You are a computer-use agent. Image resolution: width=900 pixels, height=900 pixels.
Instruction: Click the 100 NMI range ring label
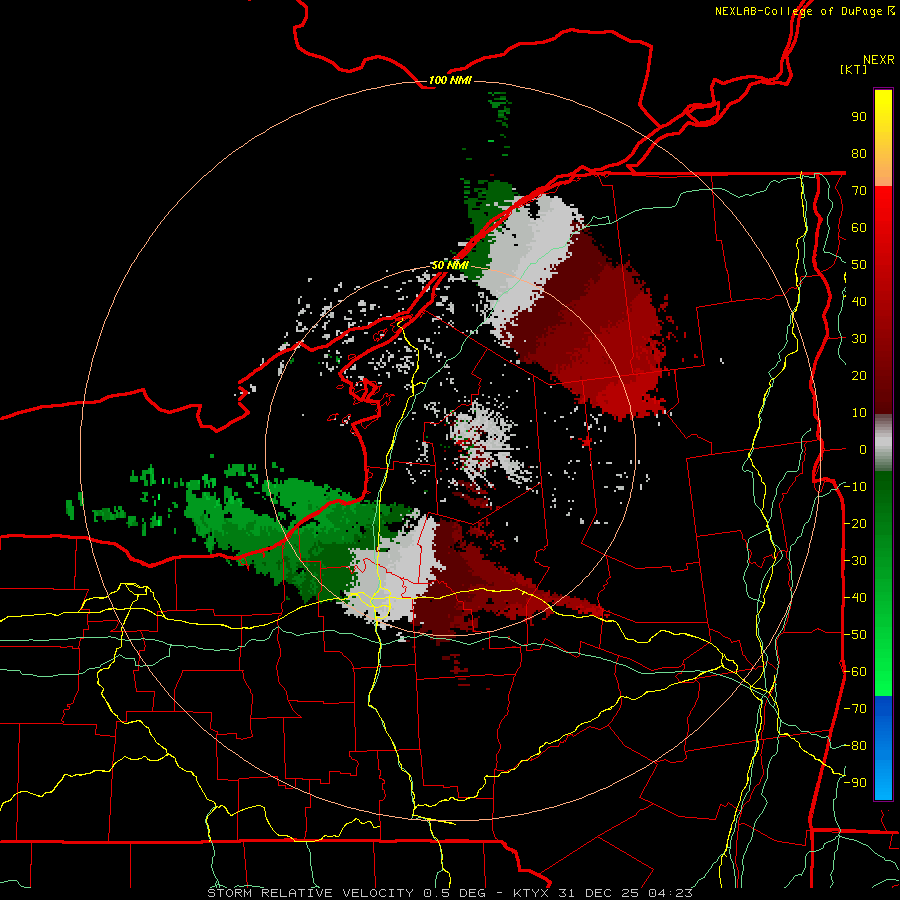(450, 80)
